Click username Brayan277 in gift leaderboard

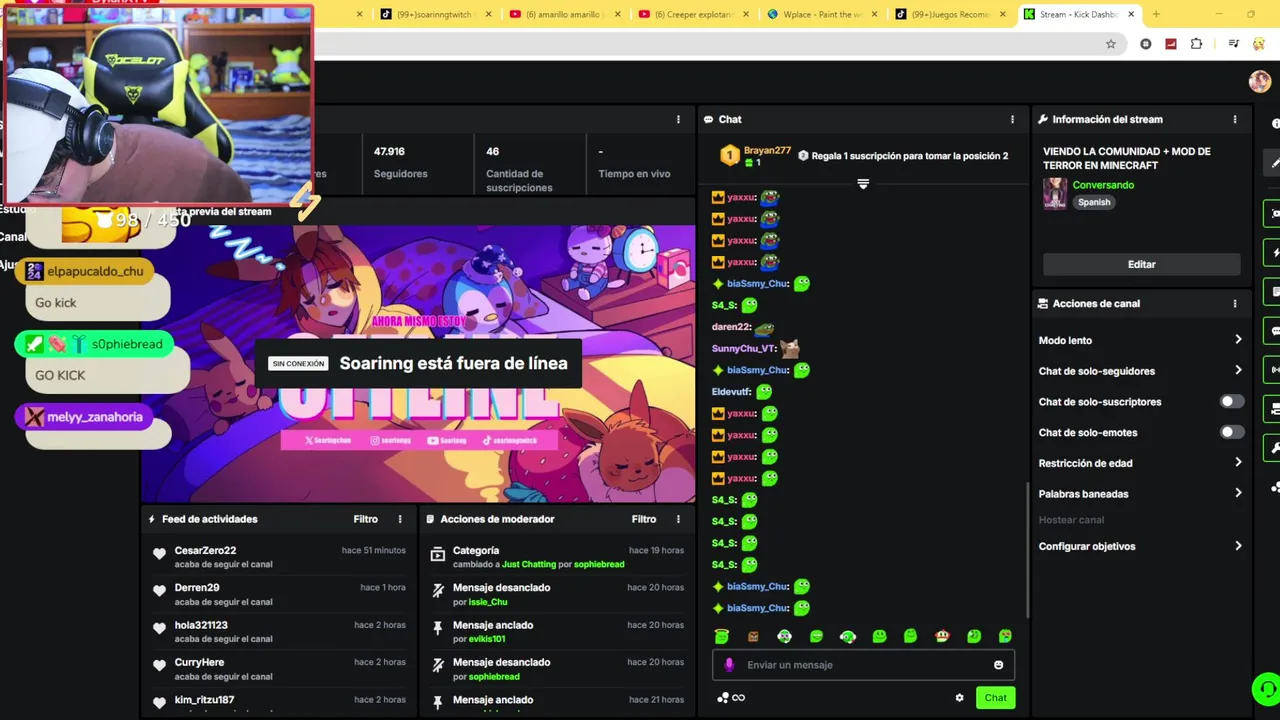pyautogui.click(x=767, y=151)
